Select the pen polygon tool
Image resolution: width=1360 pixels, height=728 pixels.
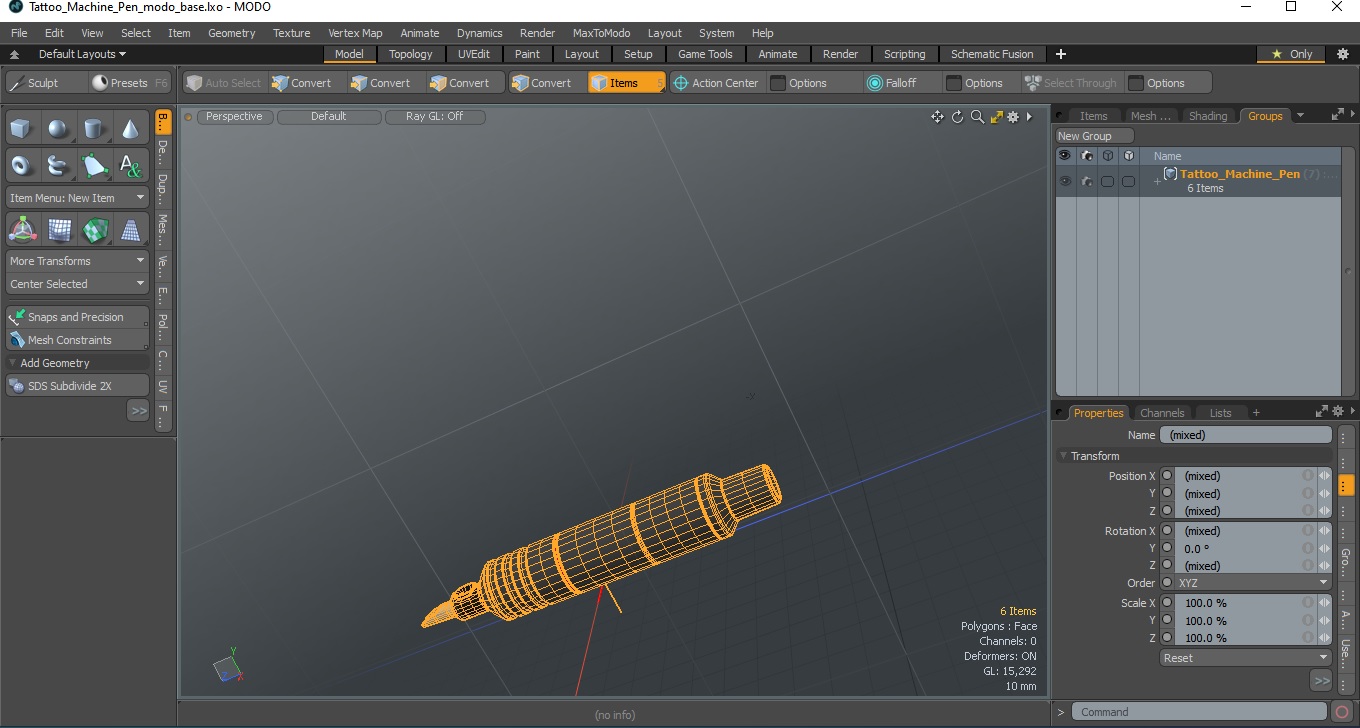click(x=94, y=165)
